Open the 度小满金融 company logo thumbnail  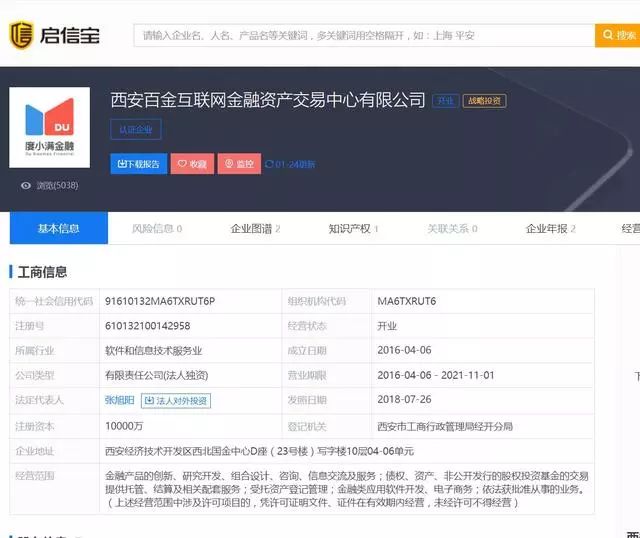point(49,127)
